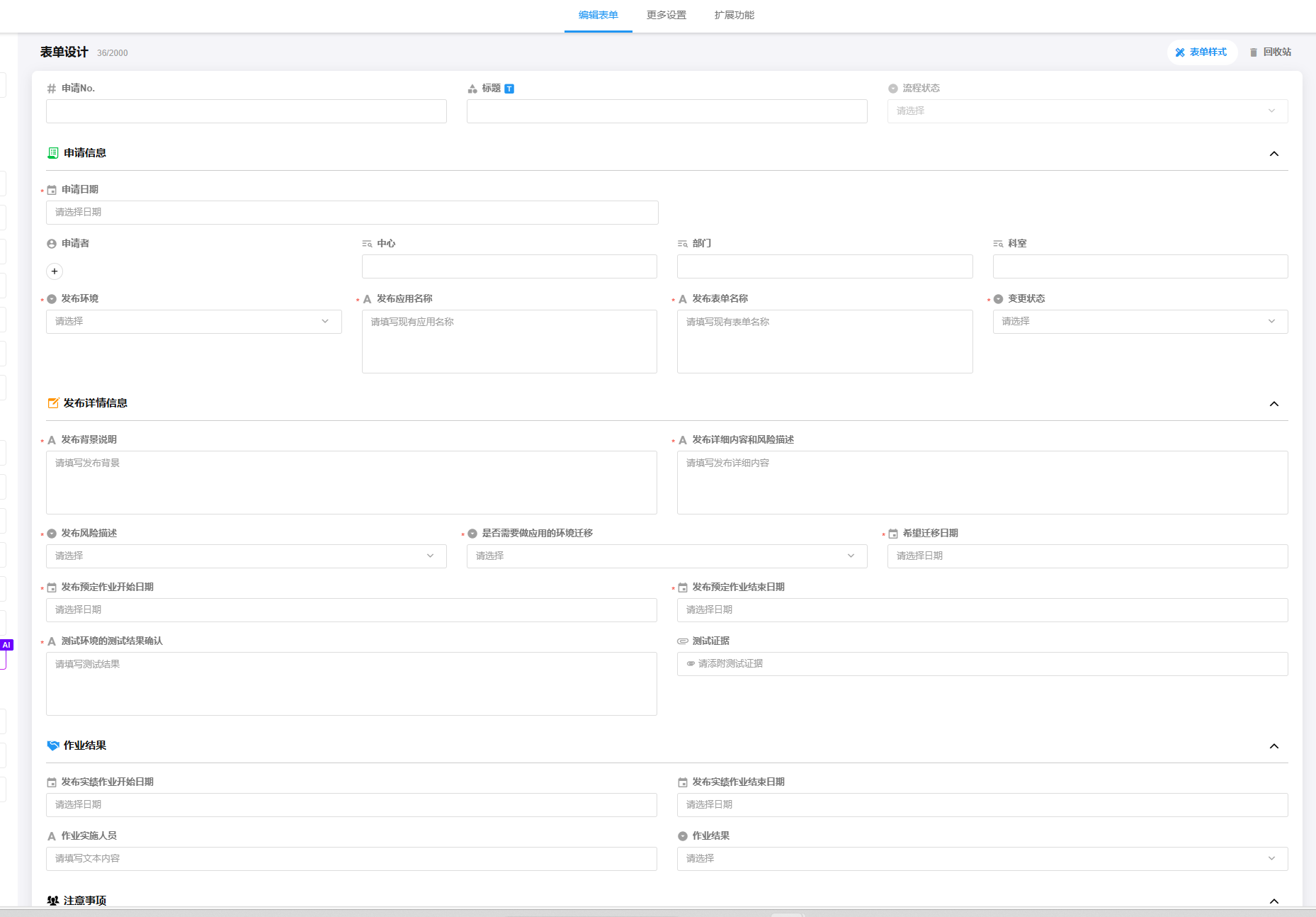Click the lookup icon beside 部门

[683, 244]
